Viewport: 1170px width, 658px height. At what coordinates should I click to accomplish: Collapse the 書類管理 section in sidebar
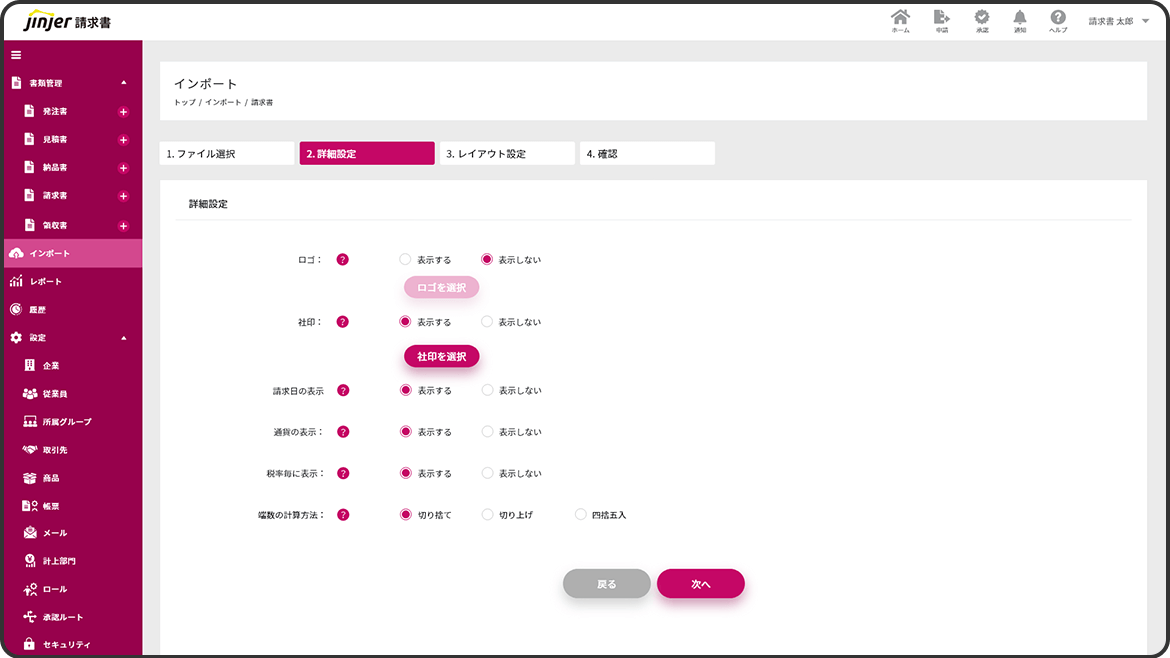tap(123, 83)
